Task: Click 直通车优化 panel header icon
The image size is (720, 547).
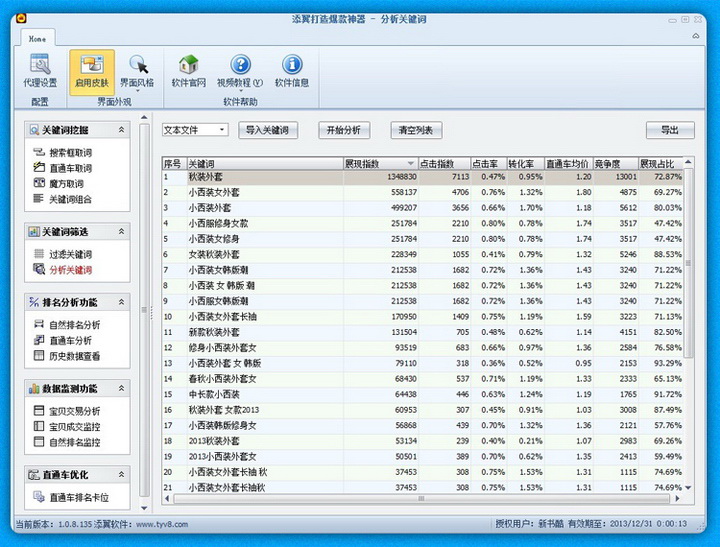Action: click(34, 474)
